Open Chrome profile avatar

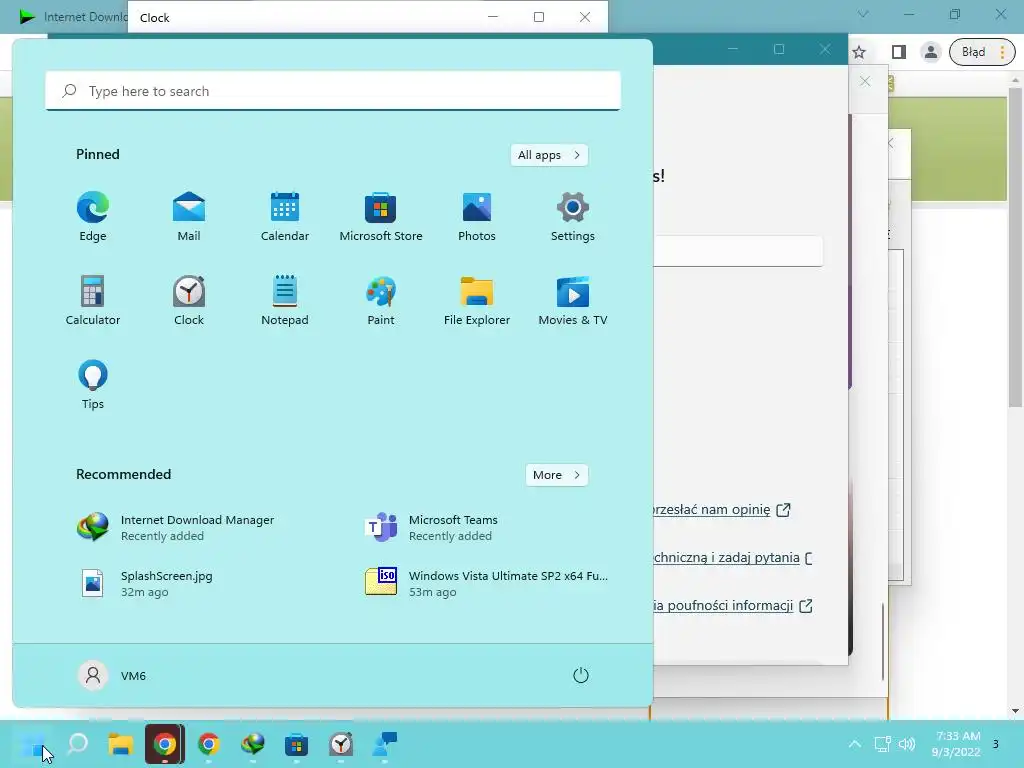coord(931,52)
